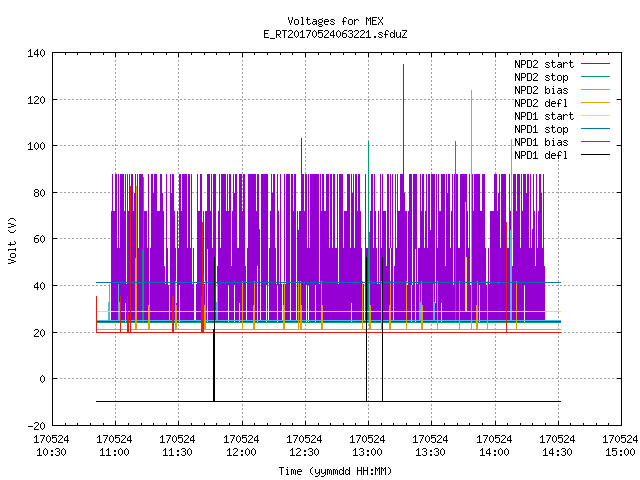The height and width of the screenshot is (480, 640).
Task: Click the 14:30 time tick label
Action: pyautogui.click(x=557, y=452)
